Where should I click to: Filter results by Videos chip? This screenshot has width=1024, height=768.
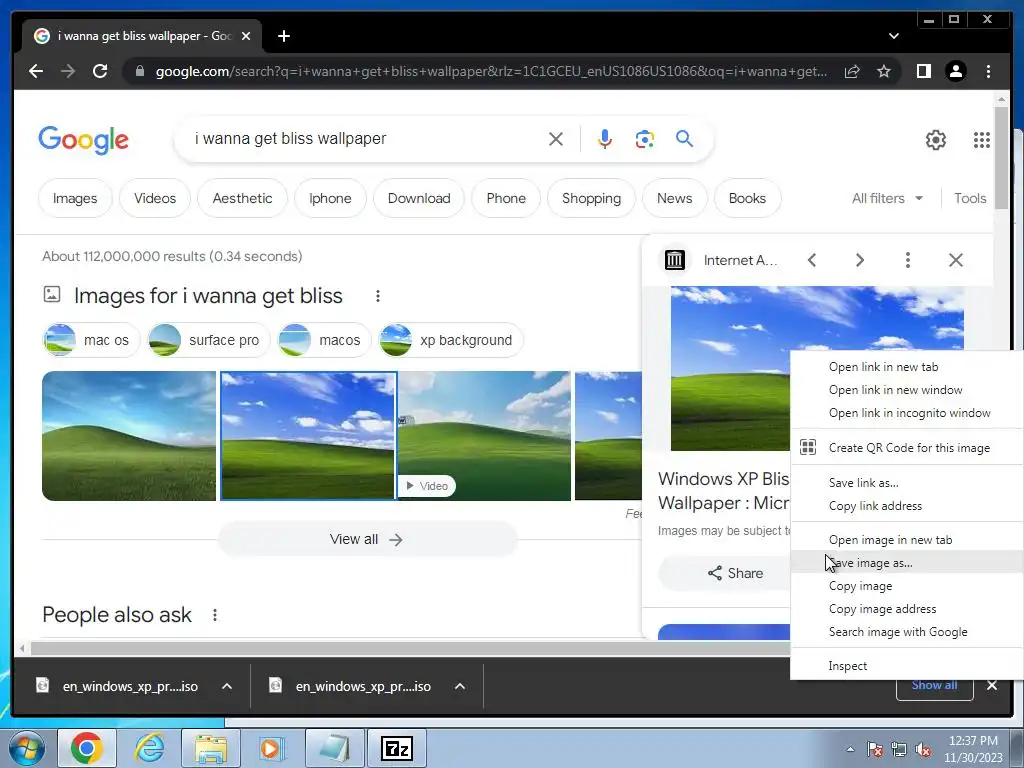tap(155, 198)
